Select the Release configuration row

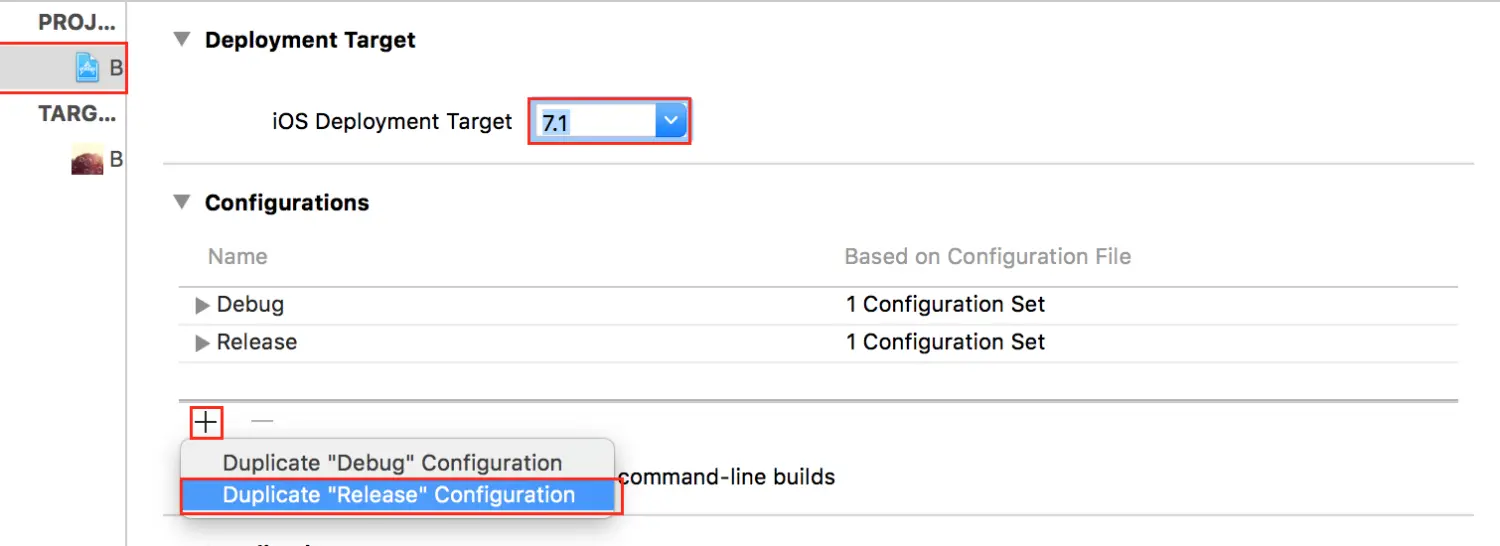pos(818,342)
